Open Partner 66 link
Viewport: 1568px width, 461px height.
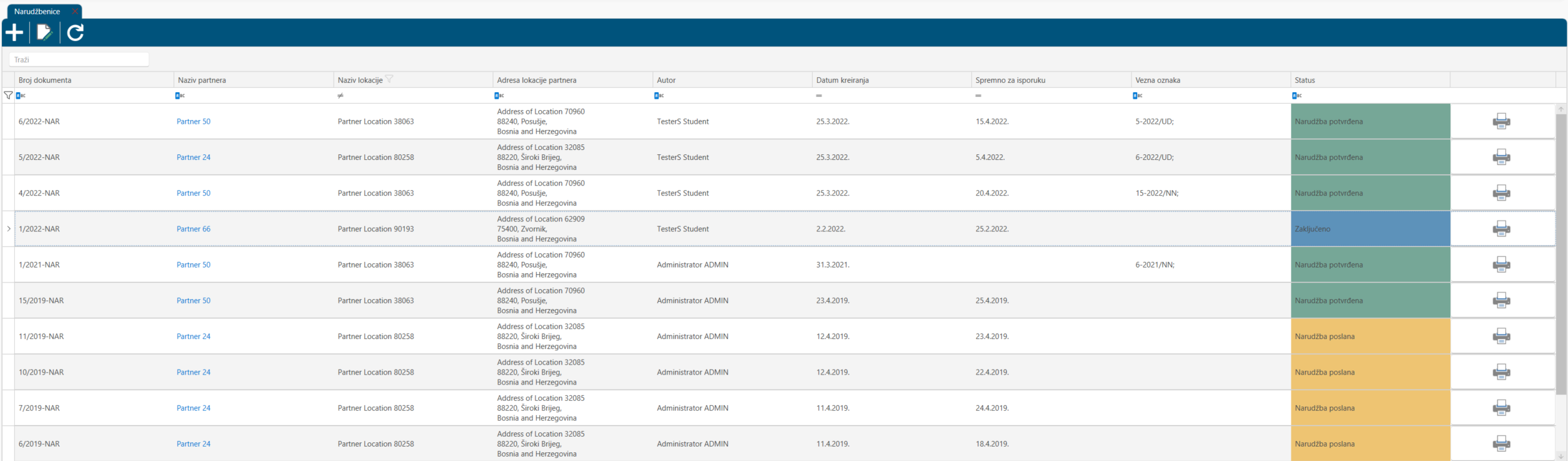pos(194,229)
